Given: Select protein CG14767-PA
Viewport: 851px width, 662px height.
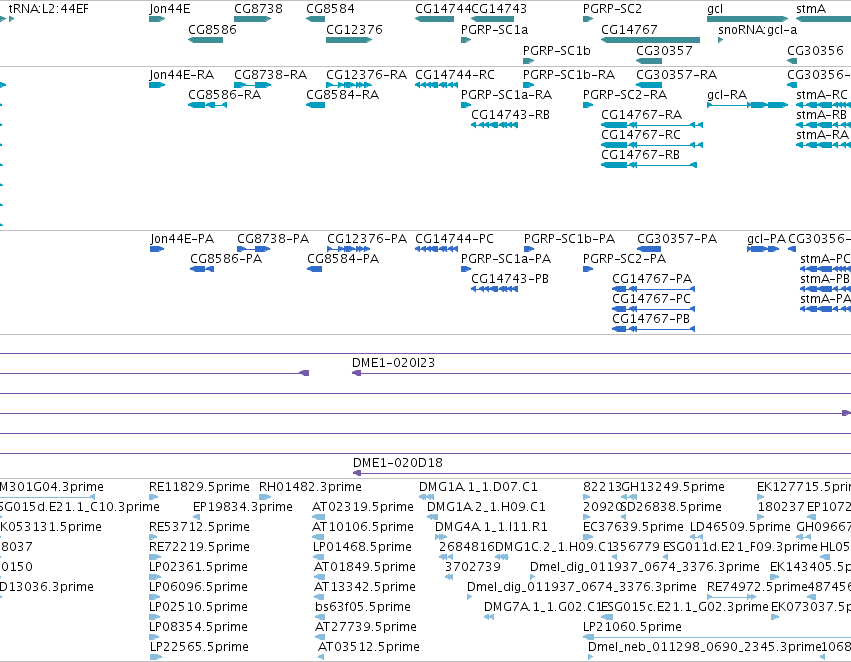Looking at the screenshot, I should point(652,279).
